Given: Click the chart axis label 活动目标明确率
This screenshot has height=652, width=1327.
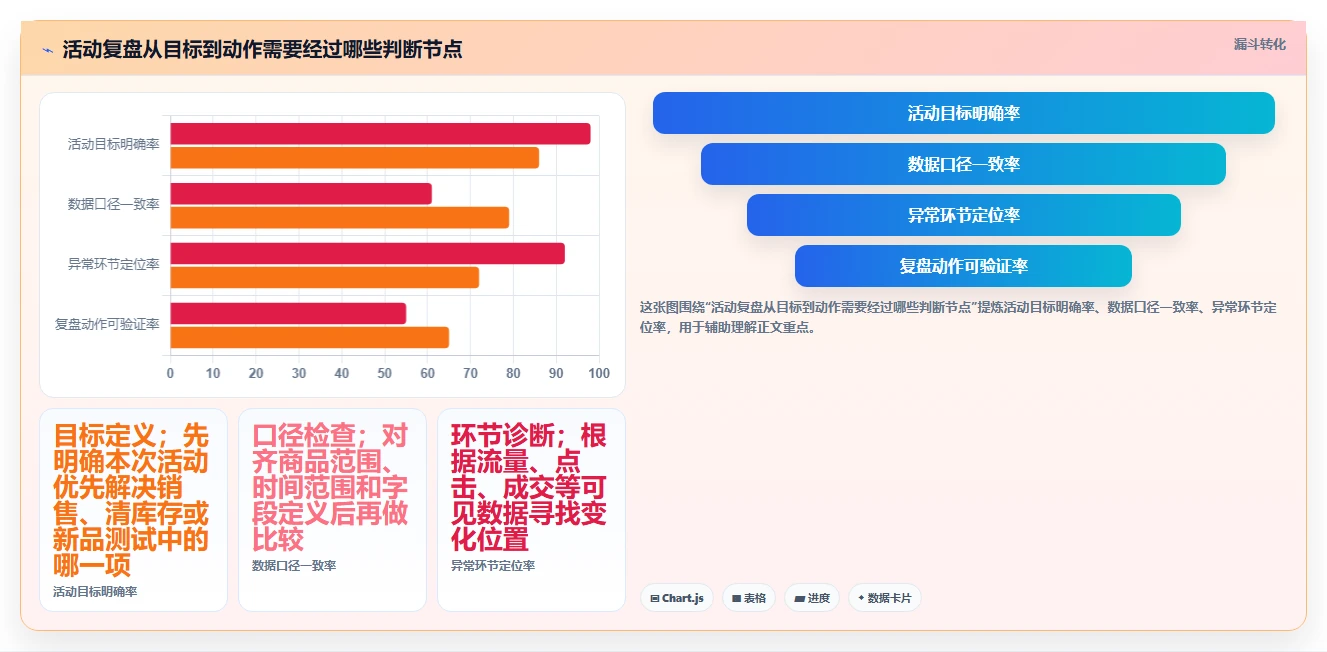Looking at the screenshot, I should click(113, 145).
